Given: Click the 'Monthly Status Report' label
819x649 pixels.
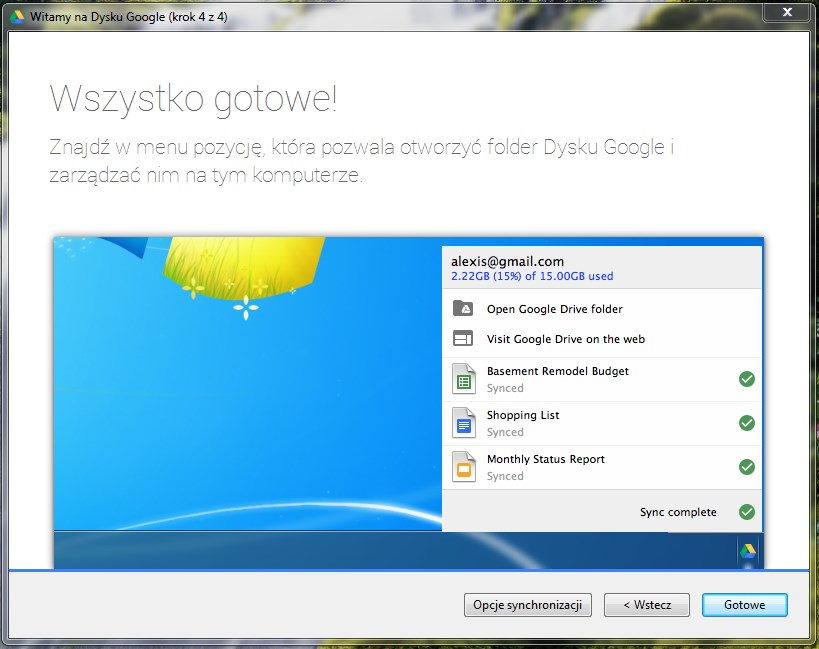Looking at the screenshot, I should pyautogui.click(x=546, y=459).
